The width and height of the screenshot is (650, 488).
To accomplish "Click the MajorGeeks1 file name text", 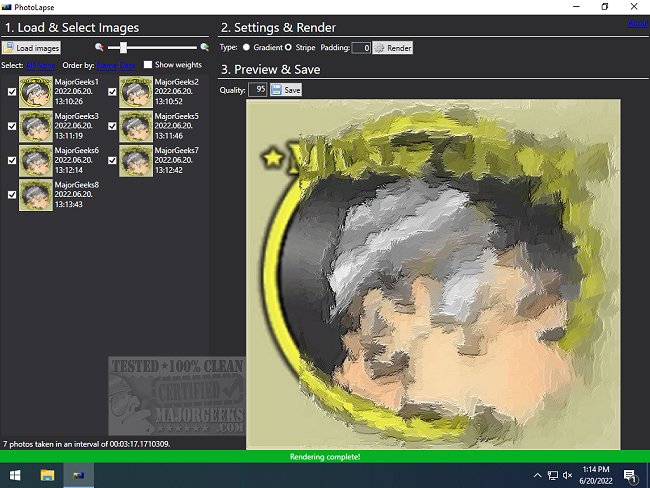I will 77,82.
